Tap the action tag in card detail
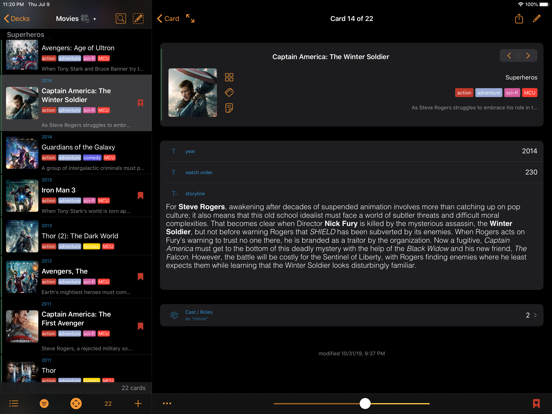The image size is (552, 414). [464, 93]
